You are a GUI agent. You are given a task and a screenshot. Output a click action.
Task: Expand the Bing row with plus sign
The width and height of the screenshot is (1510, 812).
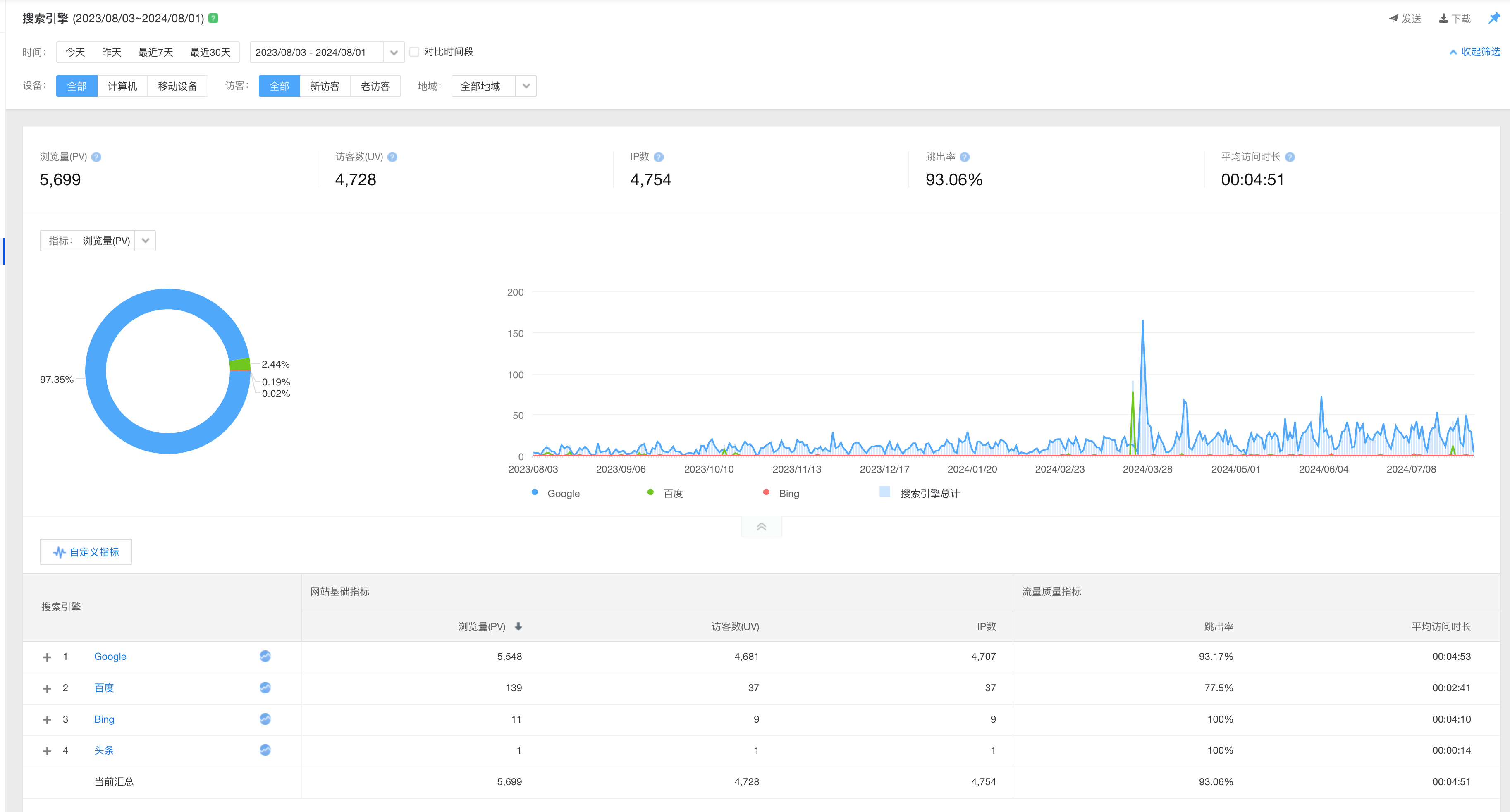[x=48, y=719]
